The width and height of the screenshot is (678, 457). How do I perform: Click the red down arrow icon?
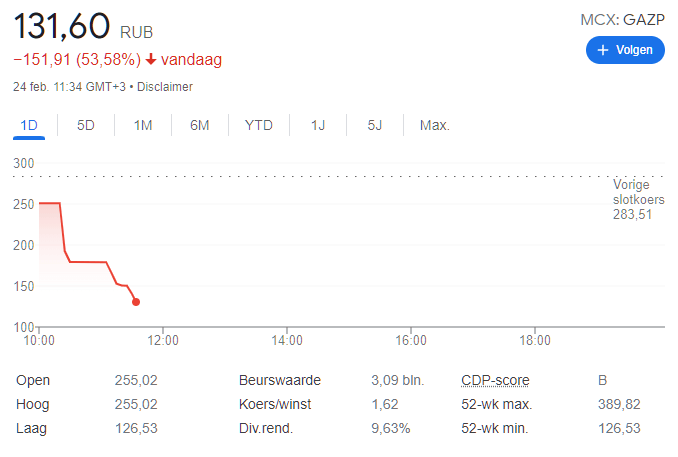(151, 59)
